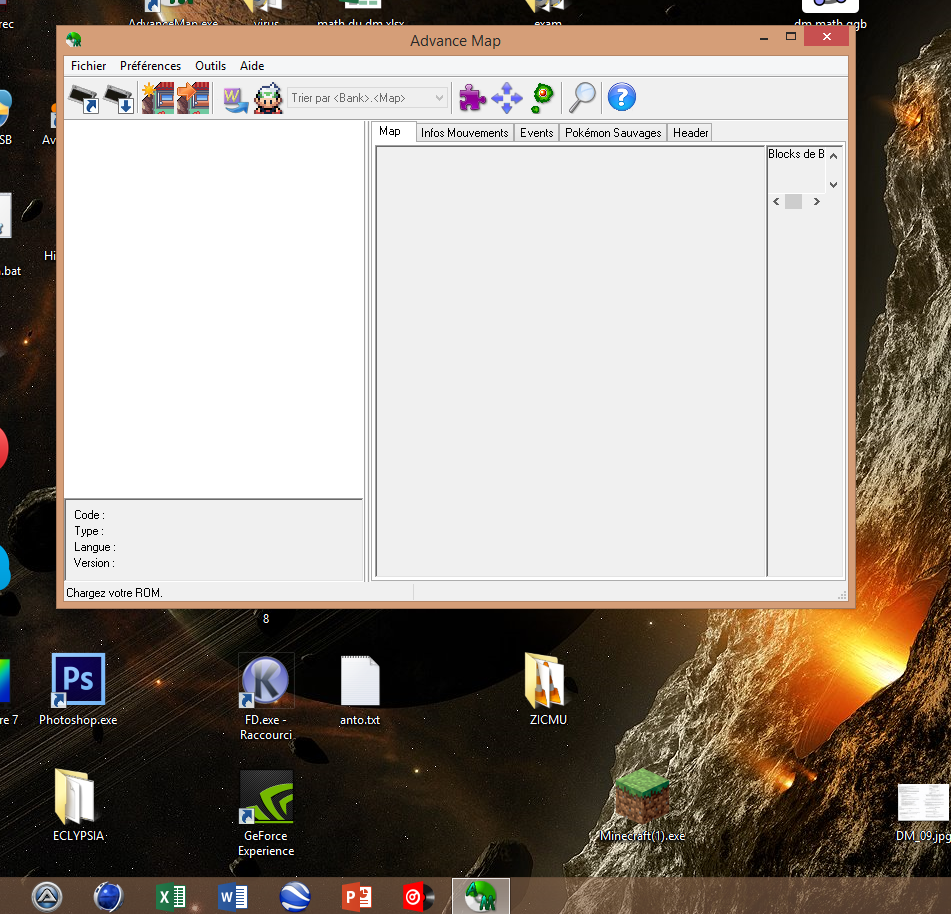
Task: Click the new map building icon
Action: [x=158, y=98]
